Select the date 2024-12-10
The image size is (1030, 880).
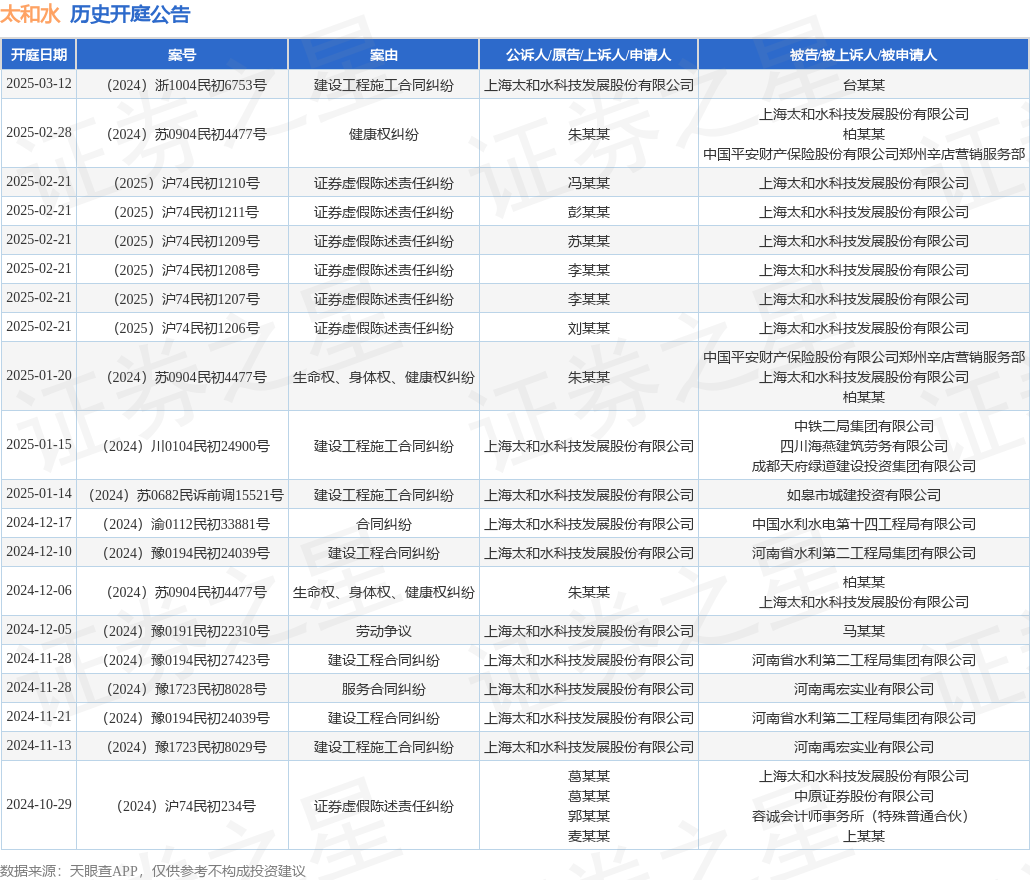(39, 552)
